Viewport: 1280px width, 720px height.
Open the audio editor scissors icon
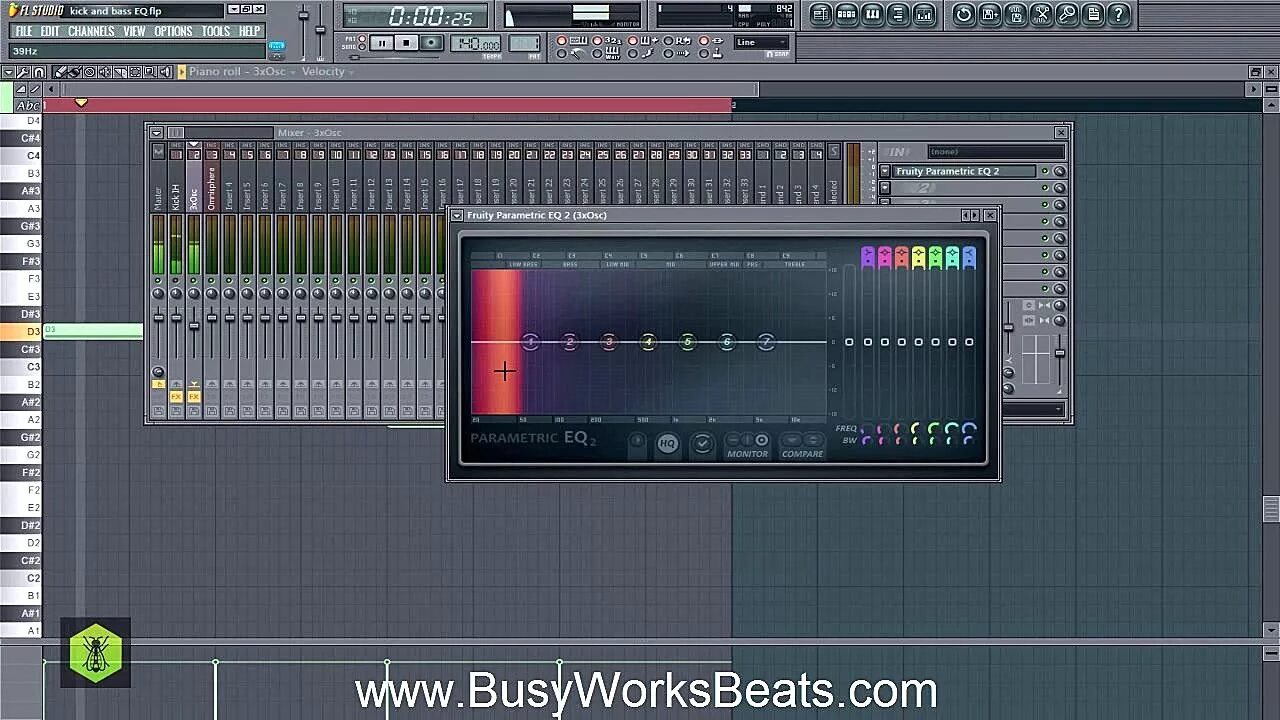[1042, 14]
